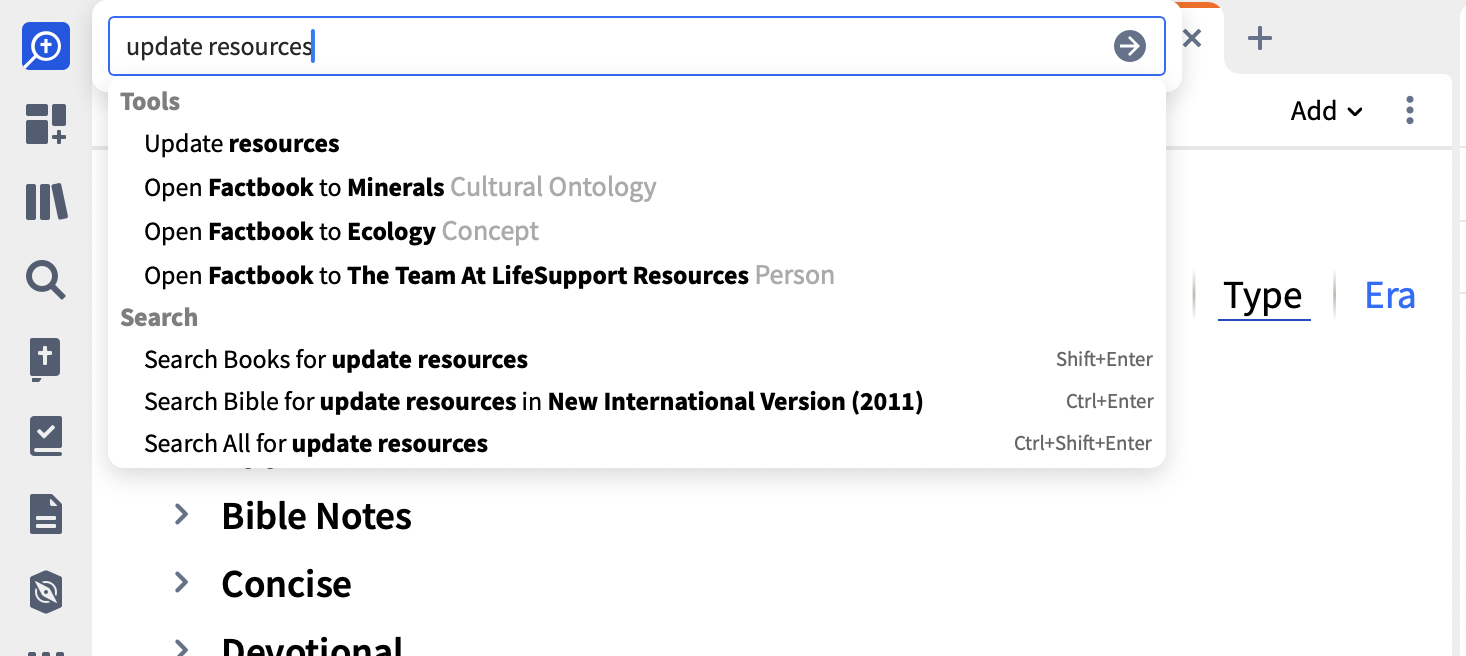Open the Library books icon
Image resolution: width=1466 pixels, height=656 pixels.
46,202
